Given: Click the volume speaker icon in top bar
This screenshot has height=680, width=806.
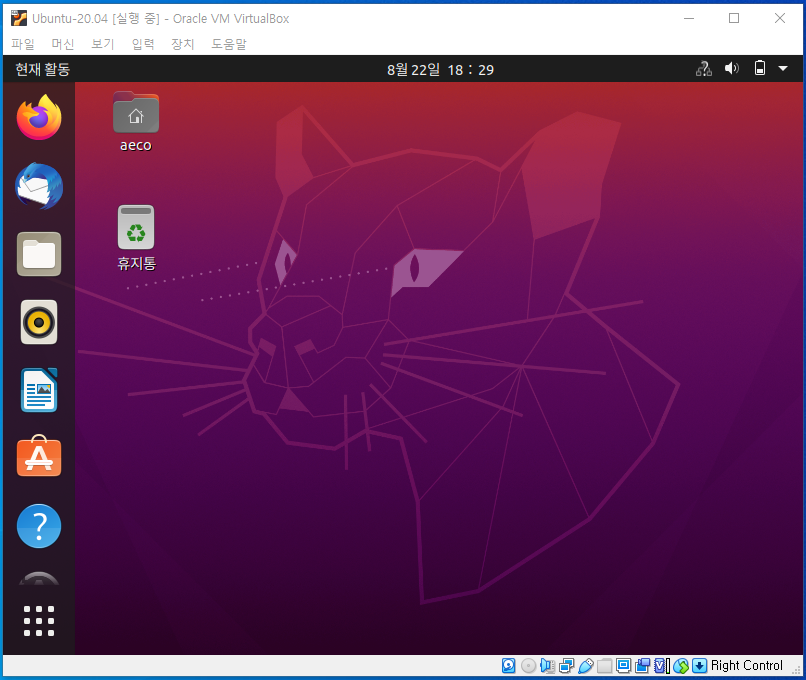Looking at the screenshot, I should (731, 68).
